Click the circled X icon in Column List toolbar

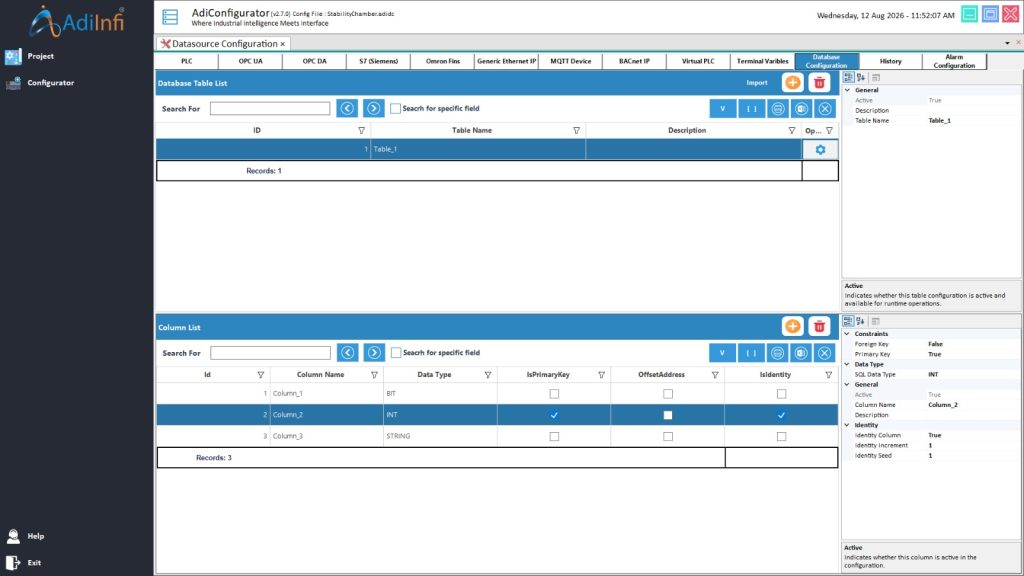[825, 353]
